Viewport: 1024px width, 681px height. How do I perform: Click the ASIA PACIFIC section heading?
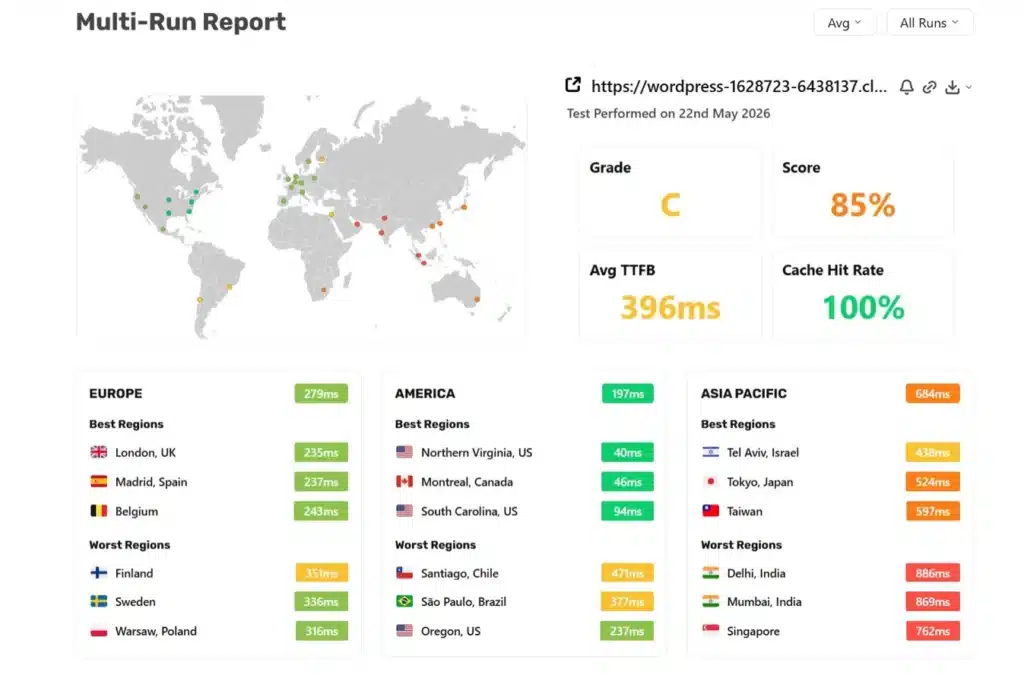pos(743,394)
